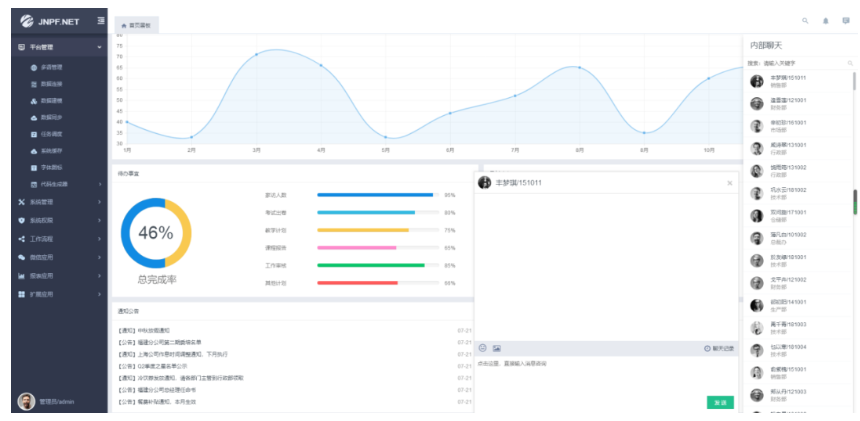Click the JNPF.NET logo
The width and height of the screenshot is (860, 421).
[50, 21]
